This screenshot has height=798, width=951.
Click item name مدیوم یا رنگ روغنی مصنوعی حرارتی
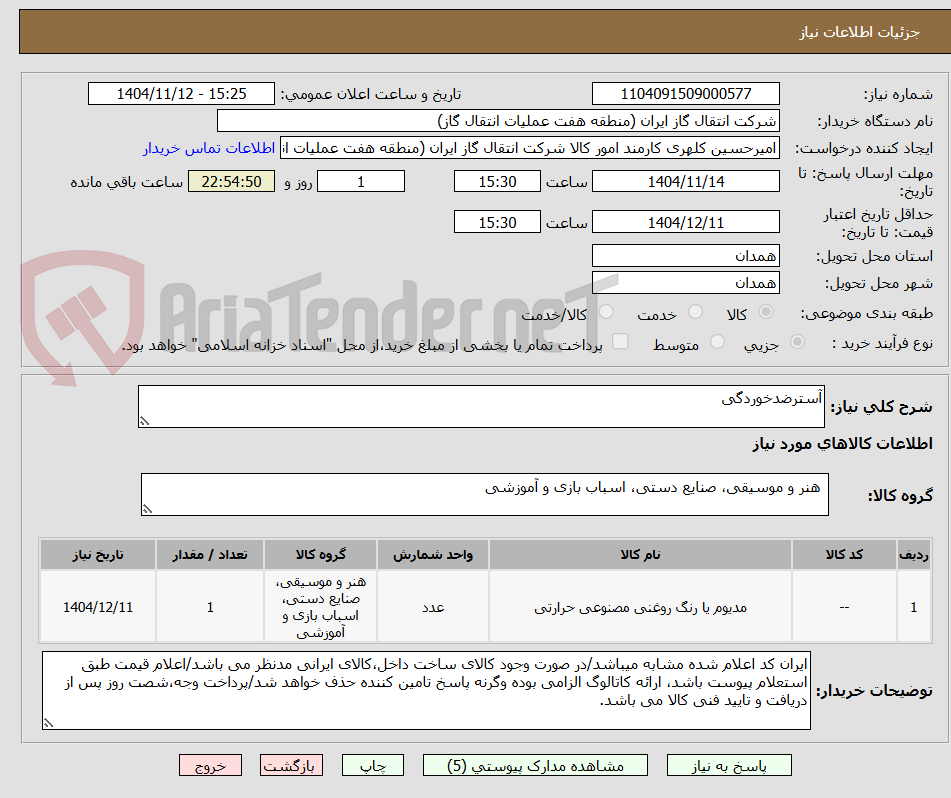tap(640, 607)
